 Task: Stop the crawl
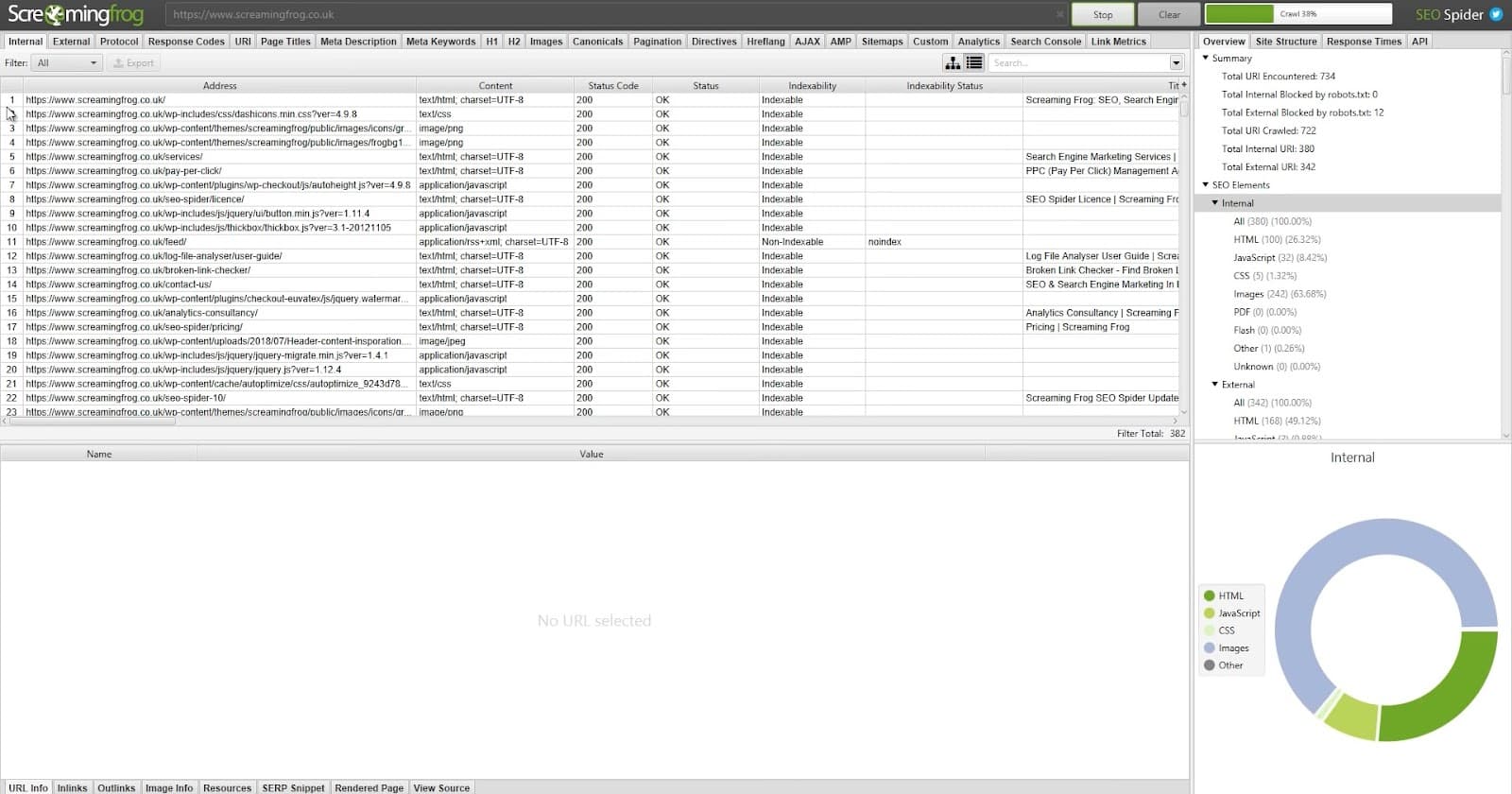[x=1103, y=14]
